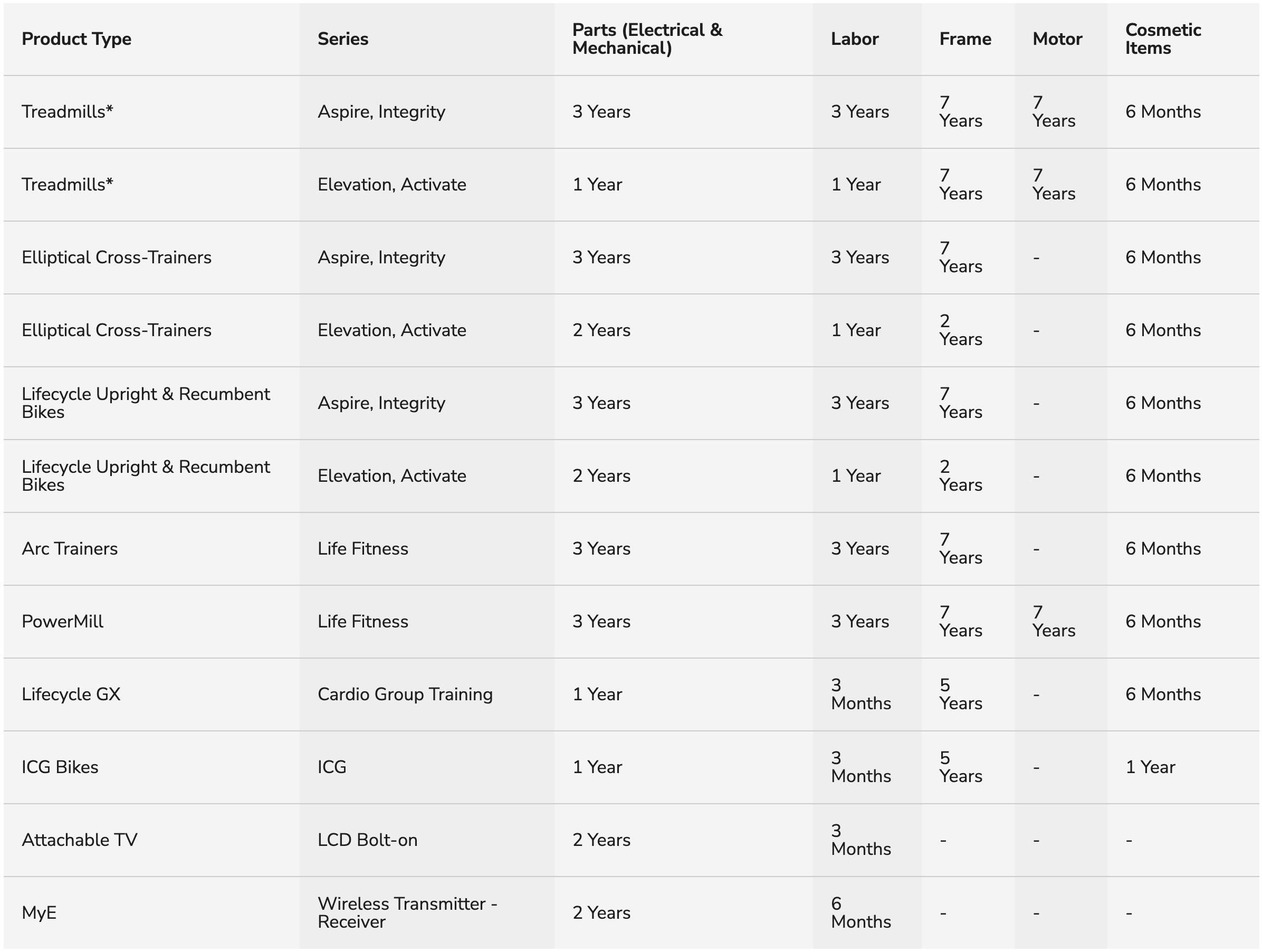Click the Product Type column header
This screenshot has height=952, width=1262.
coord(77,39)
